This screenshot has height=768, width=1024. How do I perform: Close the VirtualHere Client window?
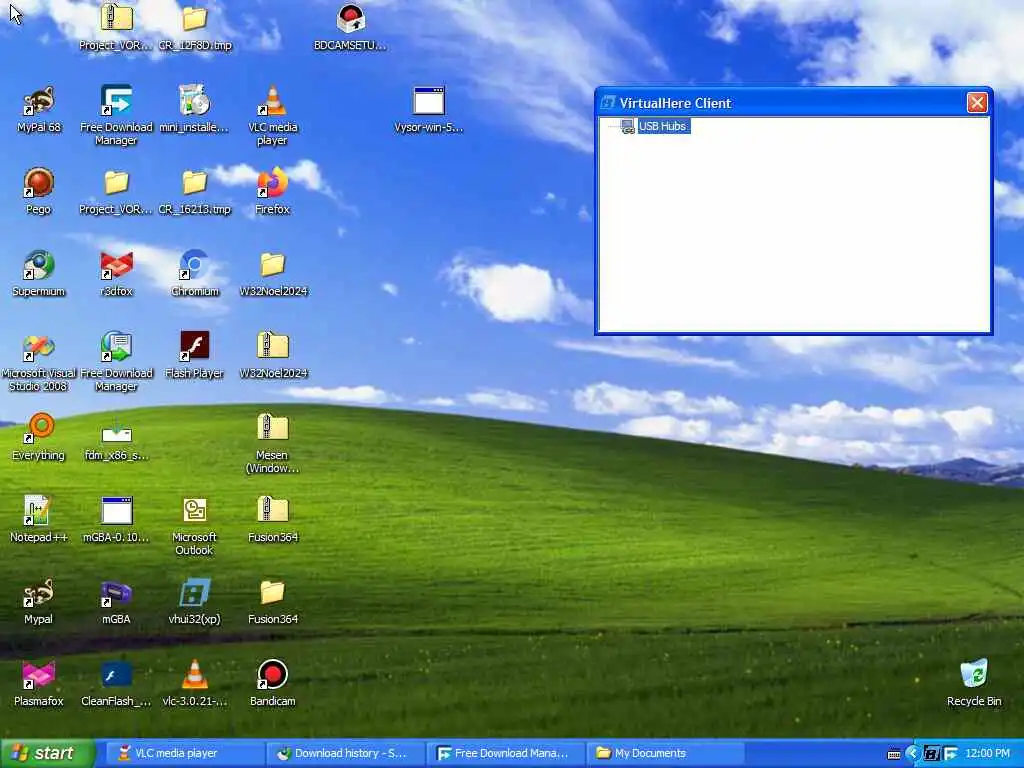977,103
